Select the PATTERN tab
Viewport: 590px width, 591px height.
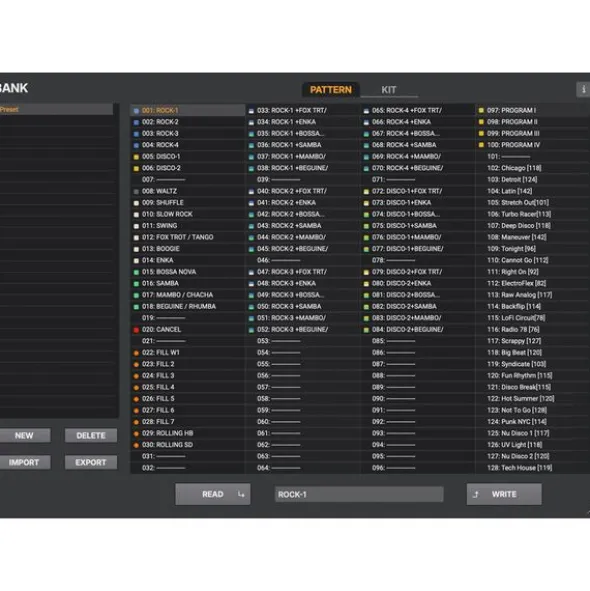[331, 90]
